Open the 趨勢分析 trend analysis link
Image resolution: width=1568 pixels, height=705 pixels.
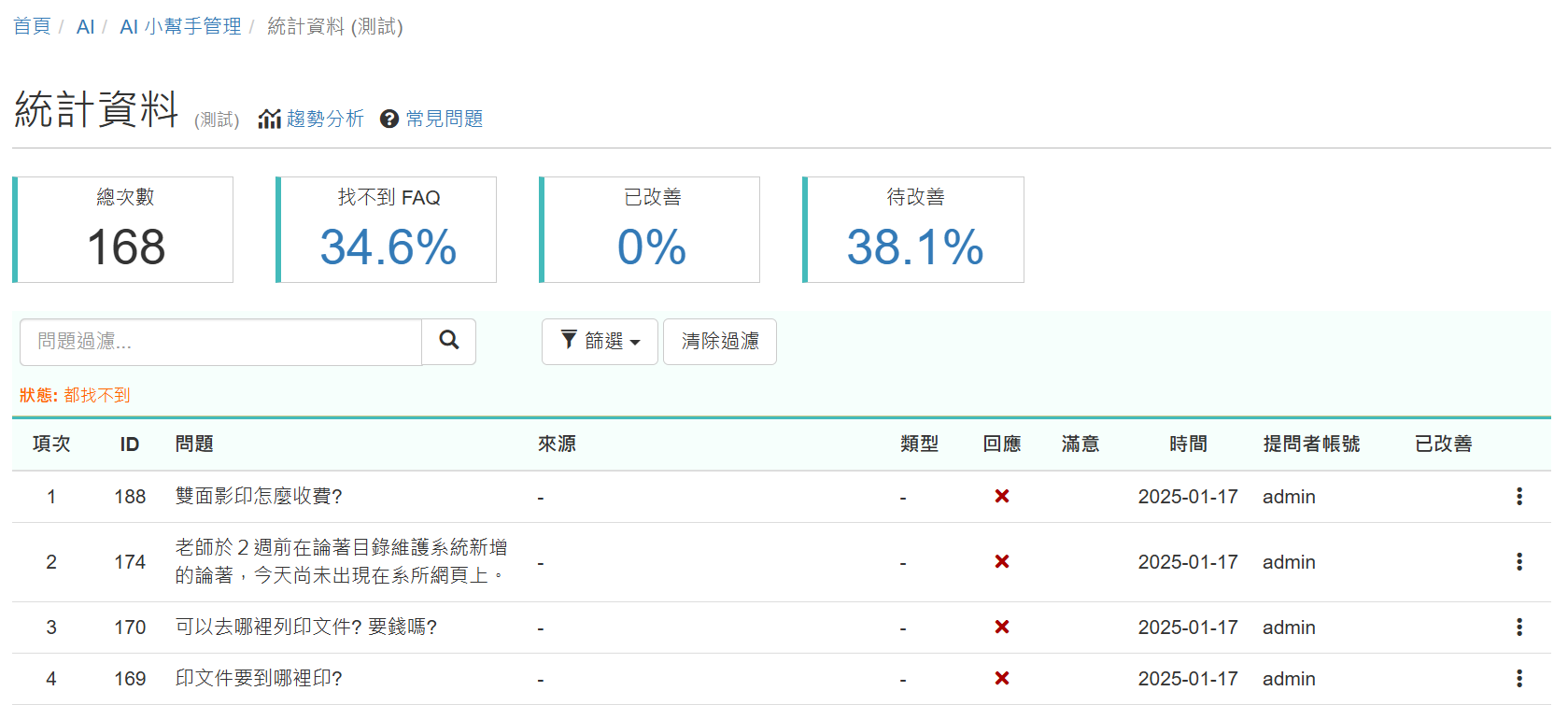(313, 119)
